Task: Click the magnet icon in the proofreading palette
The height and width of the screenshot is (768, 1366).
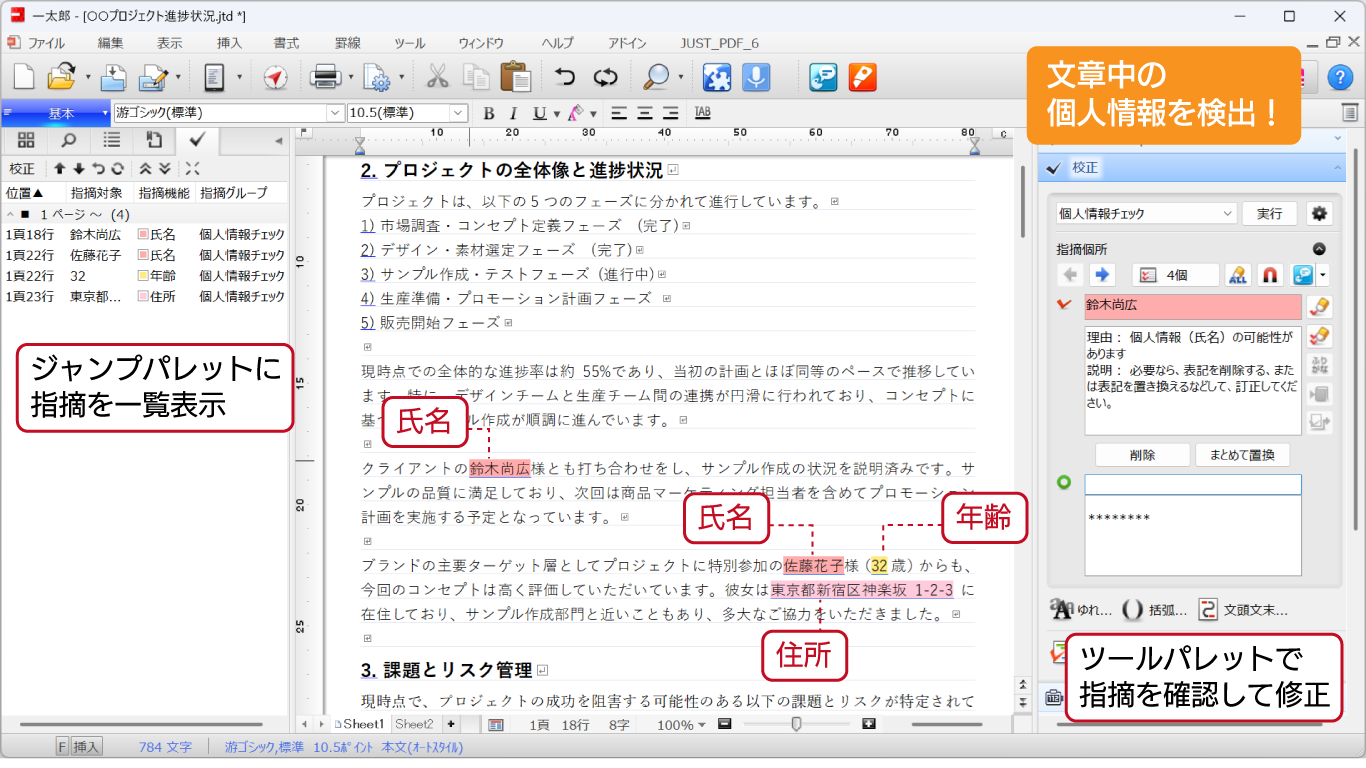Action: tap(1269, 275)
